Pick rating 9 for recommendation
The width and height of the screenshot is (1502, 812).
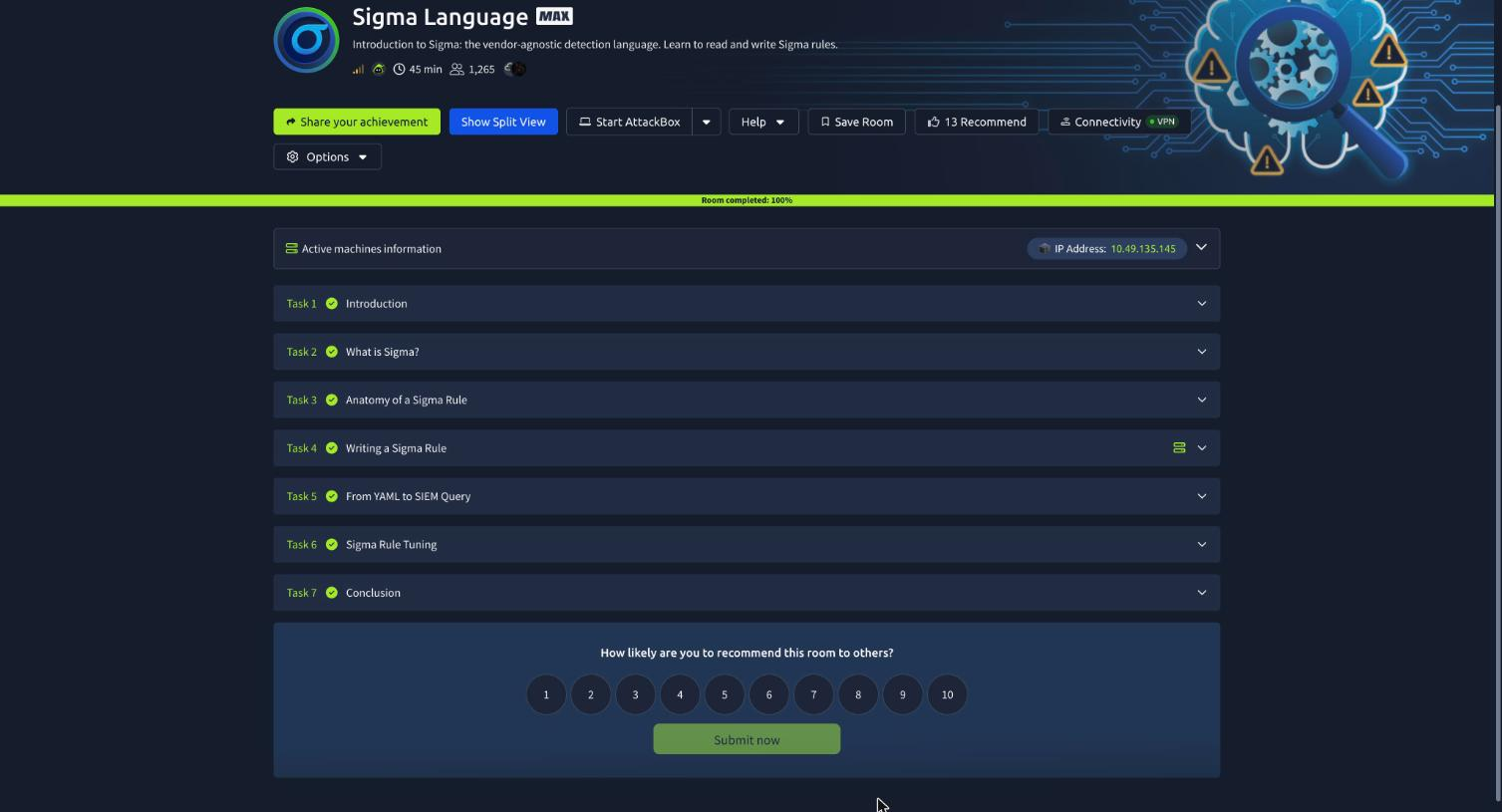click(x=903, y=694)
